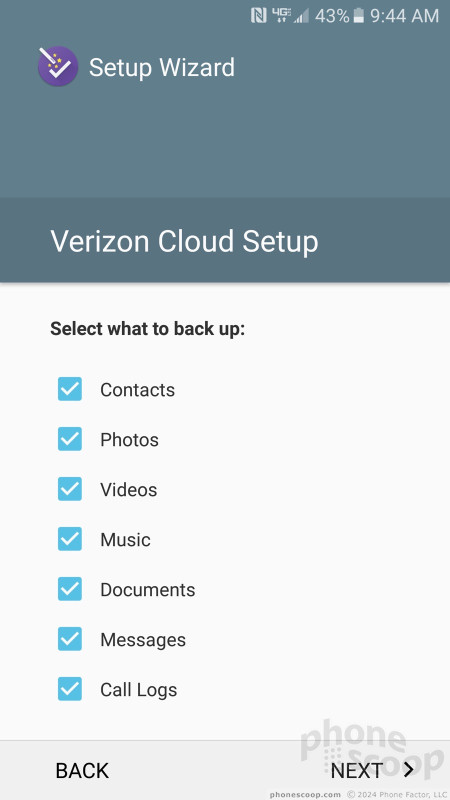Screen dimensions: 450x800
Task: Tap the 4G LTE network indicator
Action: click(282, 15)
